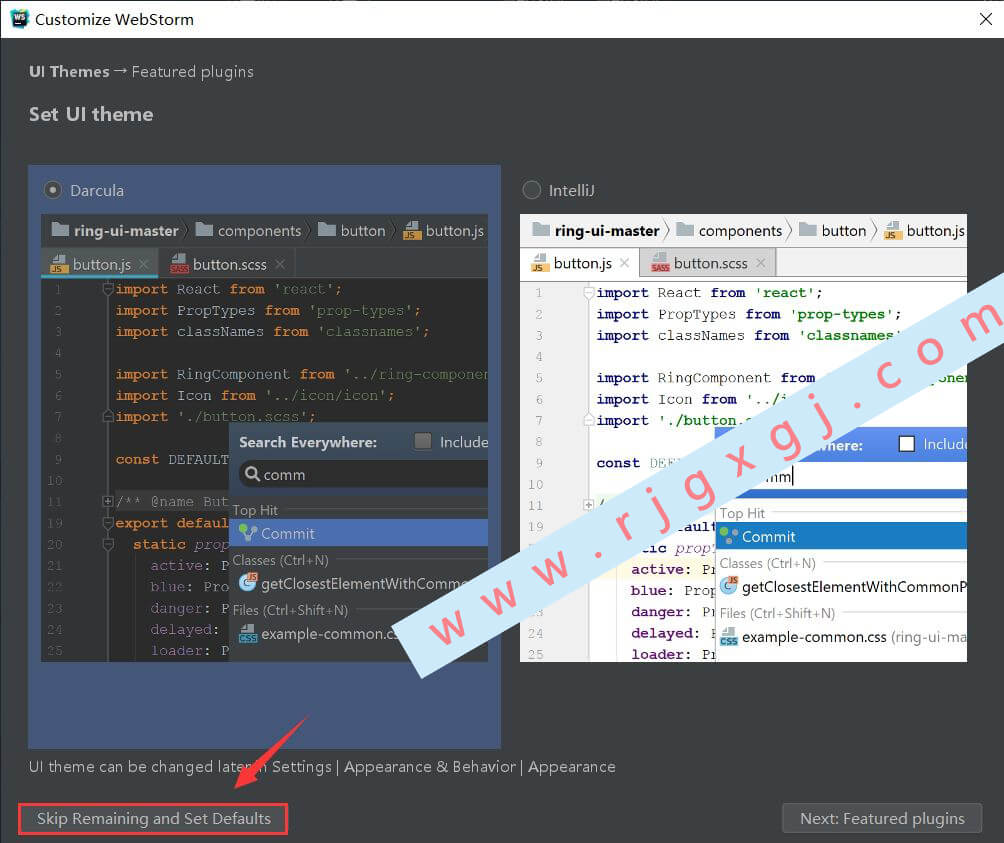The height and width of the screenshot is (843, 1004).
Task: Click fold marker at line 20 in Darcula preview
Action: 108,545
